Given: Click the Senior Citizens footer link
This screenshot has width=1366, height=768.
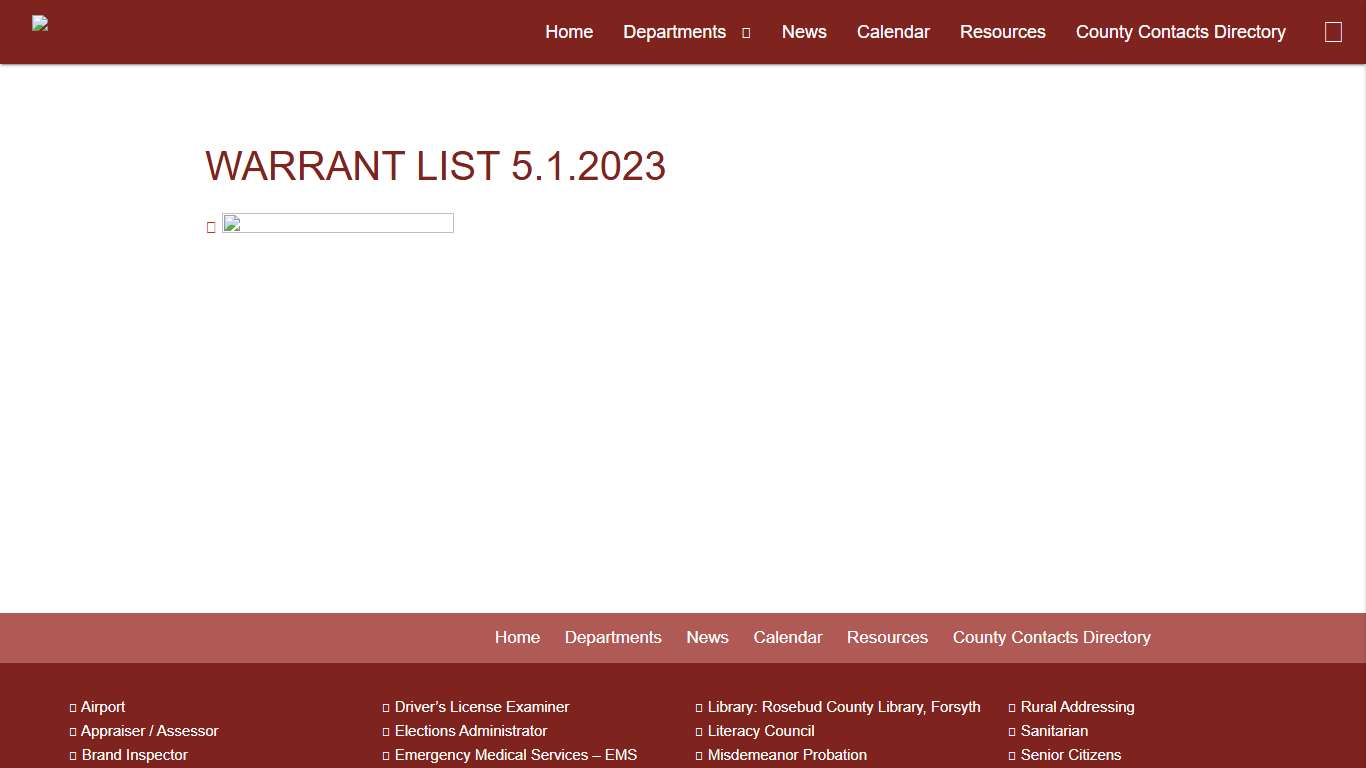Looking at the screenshot, I should tap(1071, 755).
